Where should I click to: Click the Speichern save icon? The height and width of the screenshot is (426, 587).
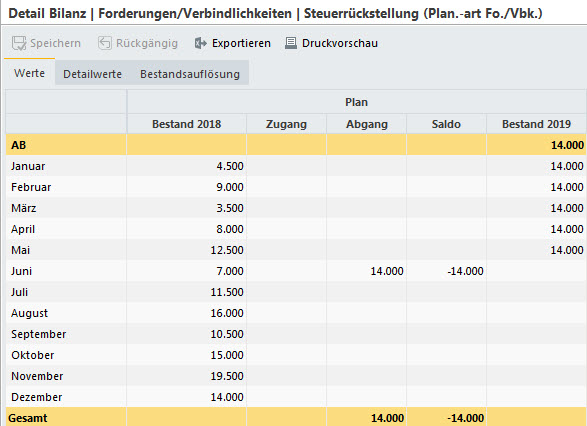coord(19,43)
